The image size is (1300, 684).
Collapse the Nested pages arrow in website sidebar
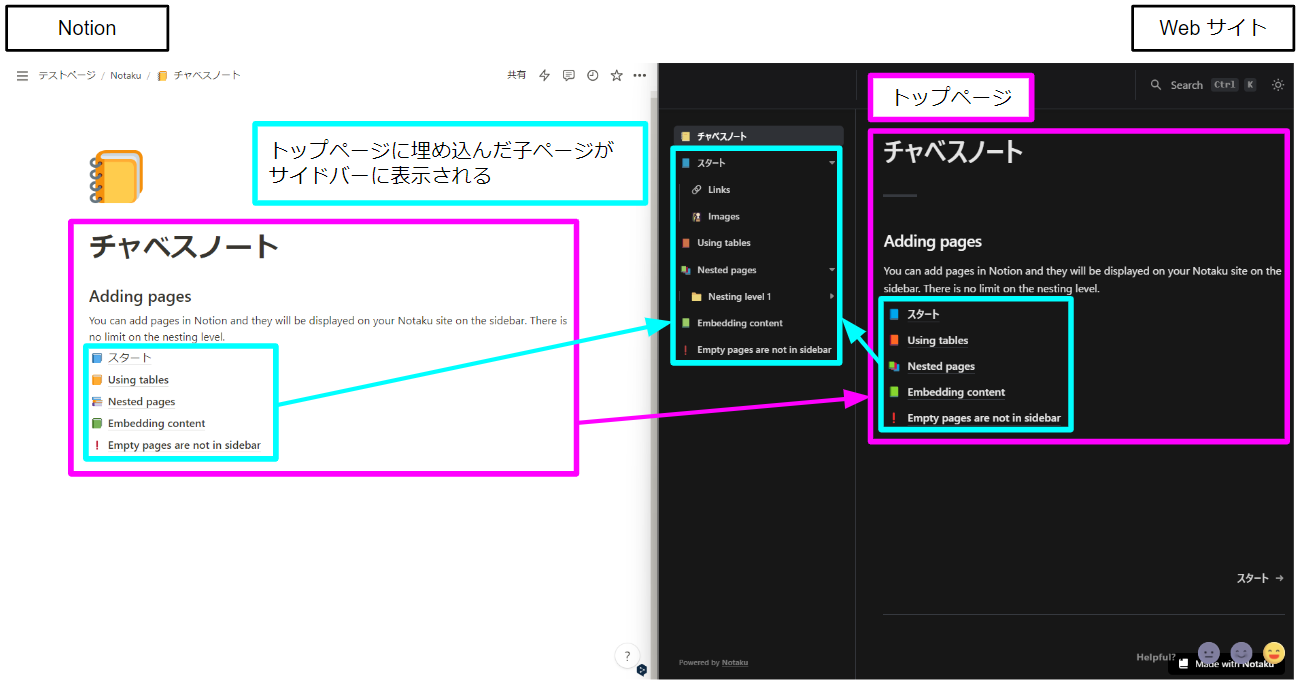tap(832, 270)
